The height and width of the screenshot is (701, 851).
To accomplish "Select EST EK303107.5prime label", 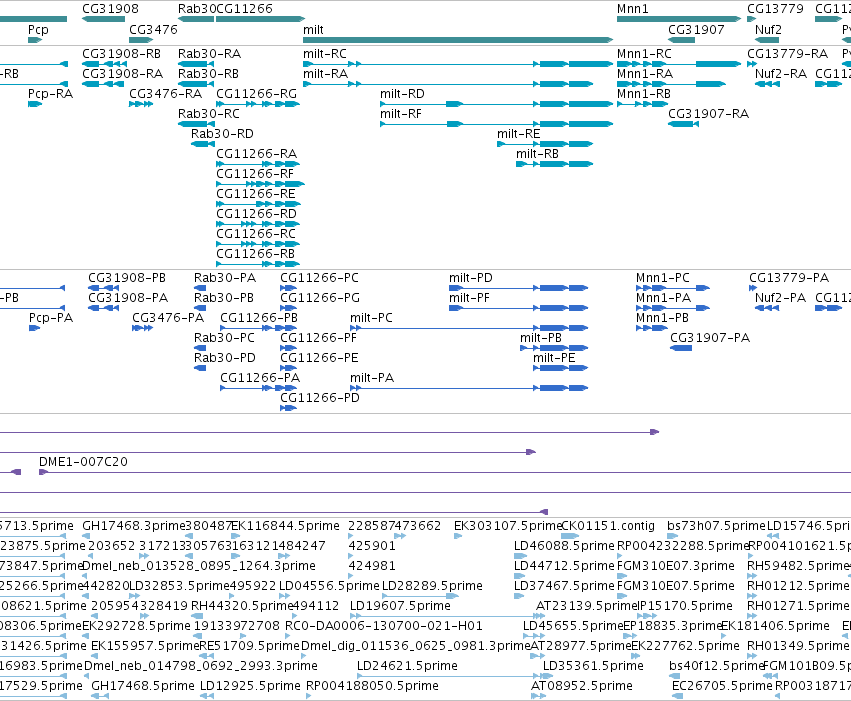I will point(507,526).
